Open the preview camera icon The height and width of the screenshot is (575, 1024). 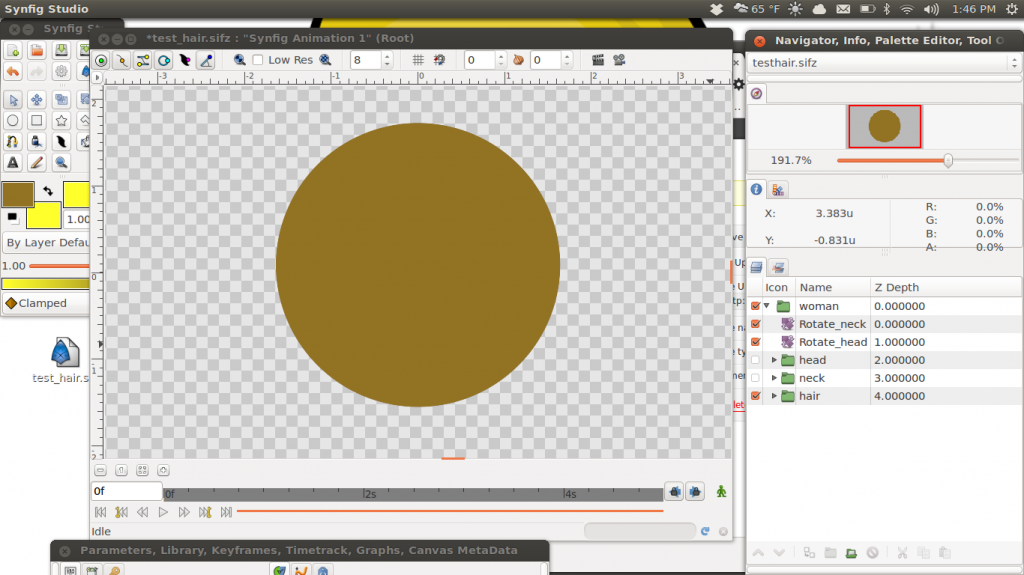coord(619,60)
